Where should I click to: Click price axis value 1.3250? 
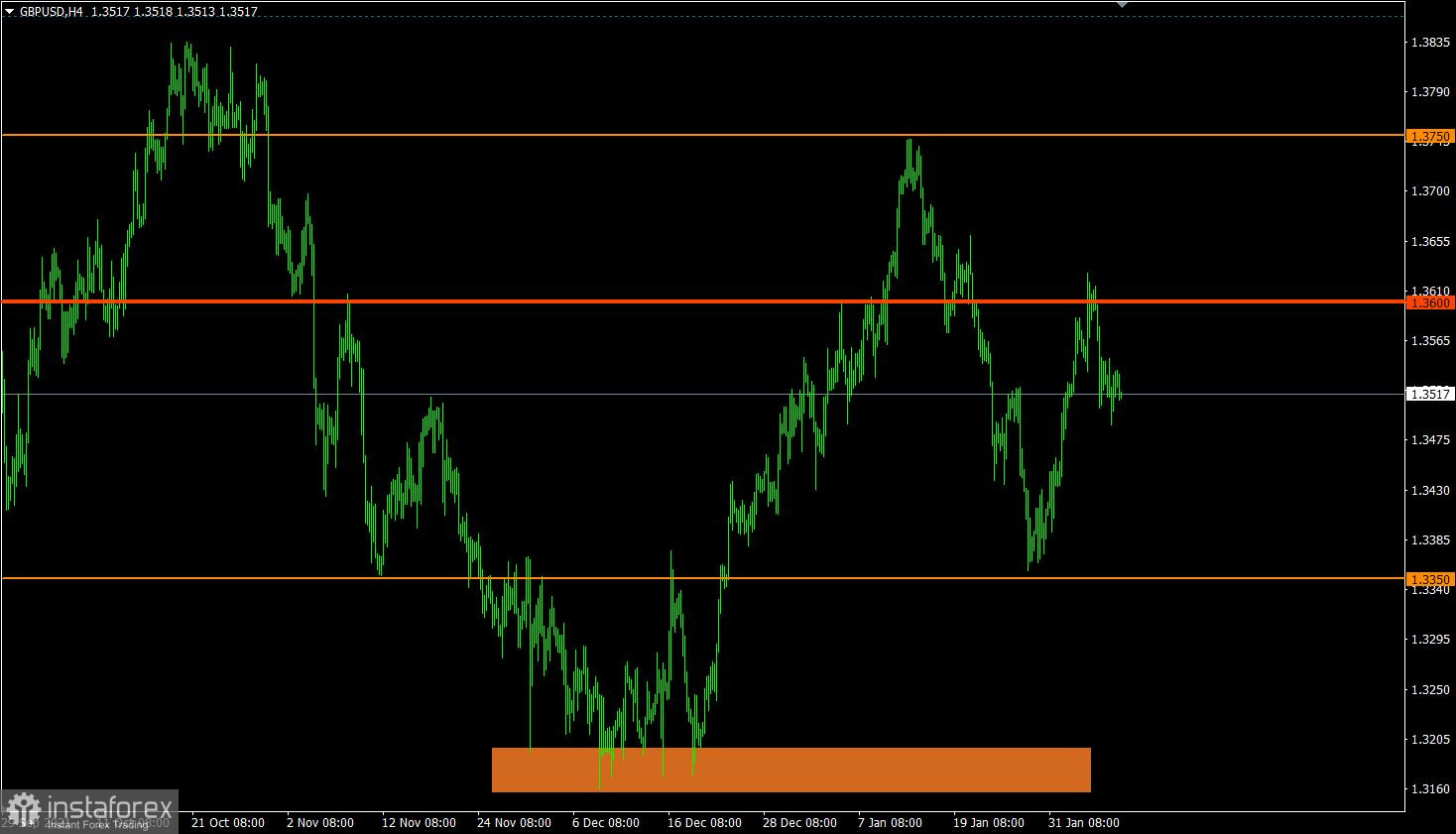click(x=1430, y=690)
